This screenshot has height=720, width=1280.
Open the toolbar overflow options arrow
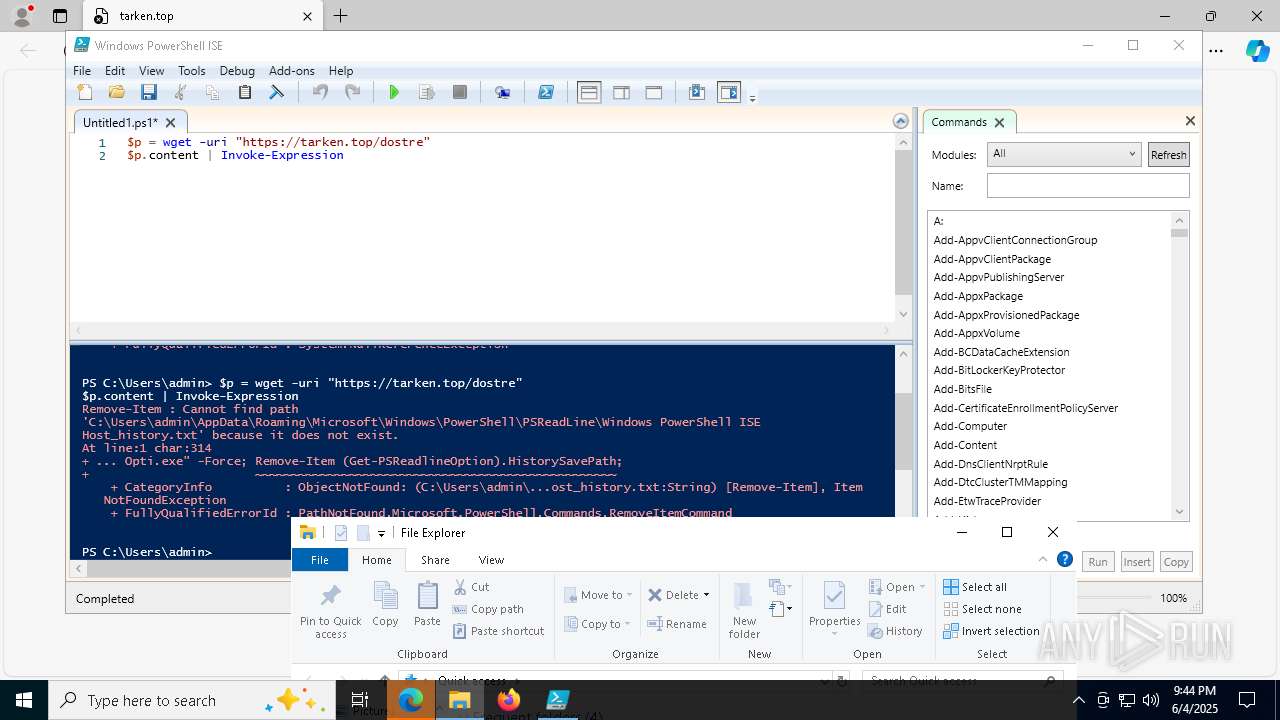[x=752, y=97]
